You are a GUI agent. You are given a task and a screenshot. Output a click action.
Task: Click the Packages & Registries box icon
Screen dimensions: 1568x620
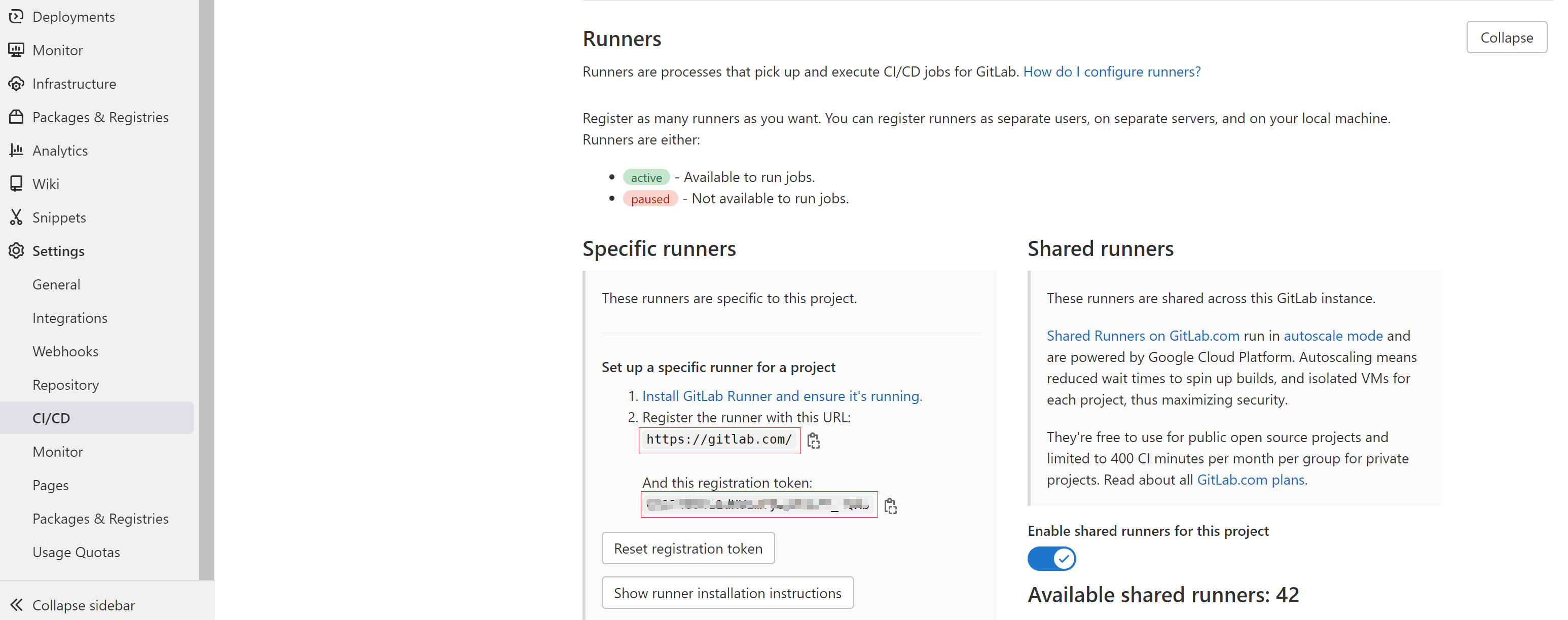[16, 117]
